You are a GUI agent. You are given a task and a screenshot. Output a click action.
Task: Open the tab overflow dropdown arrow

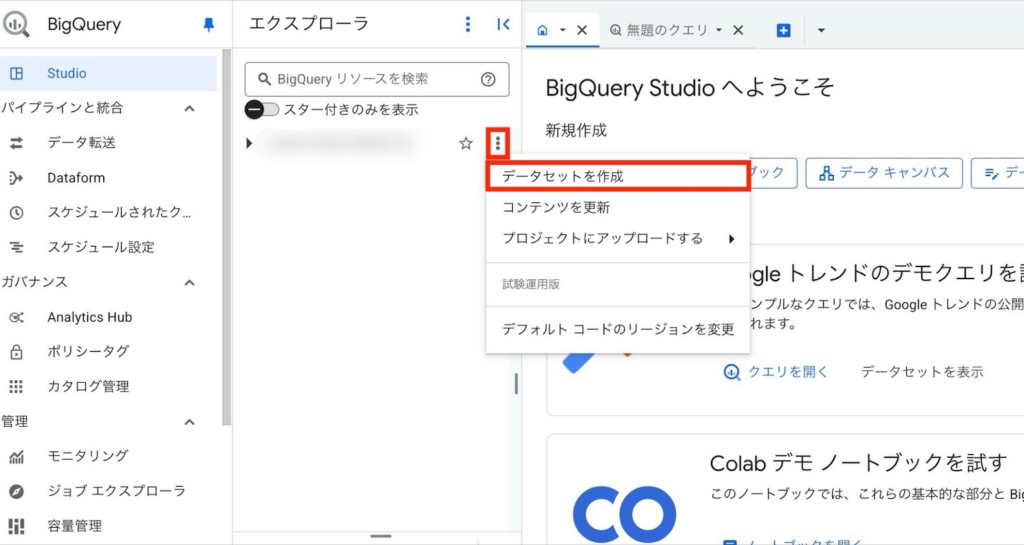pyautogui.click(x=821, y=30)
